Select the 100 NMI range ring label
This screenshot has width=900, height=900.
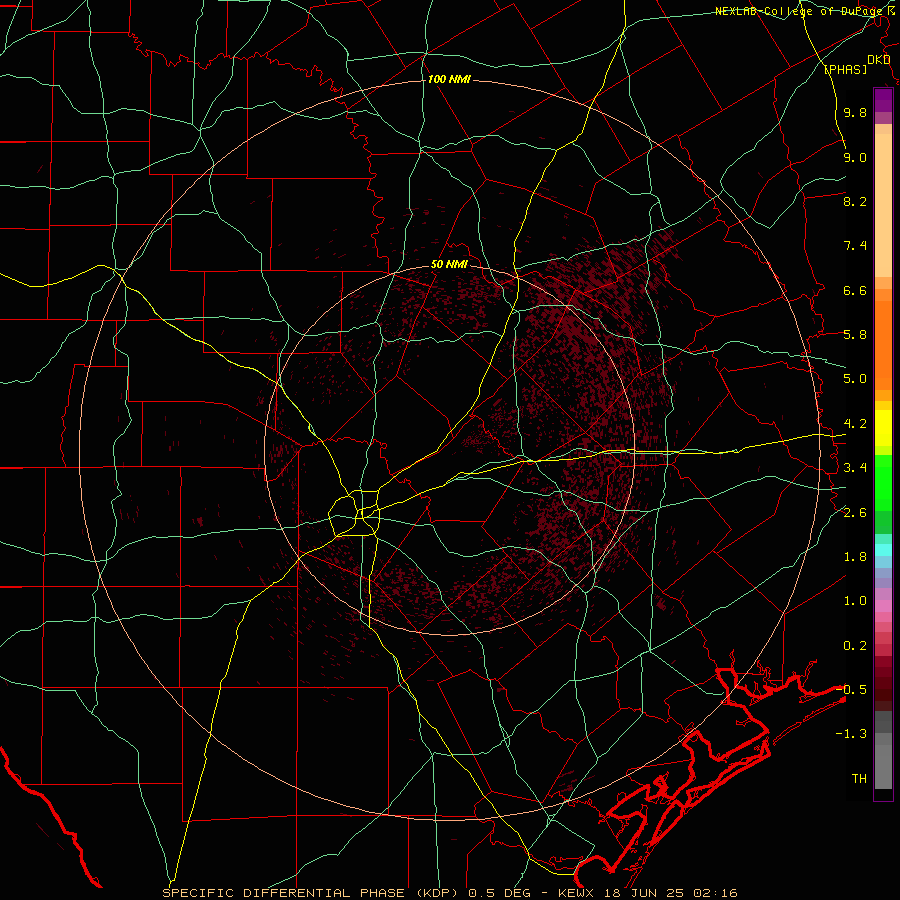tap(449, 79)
